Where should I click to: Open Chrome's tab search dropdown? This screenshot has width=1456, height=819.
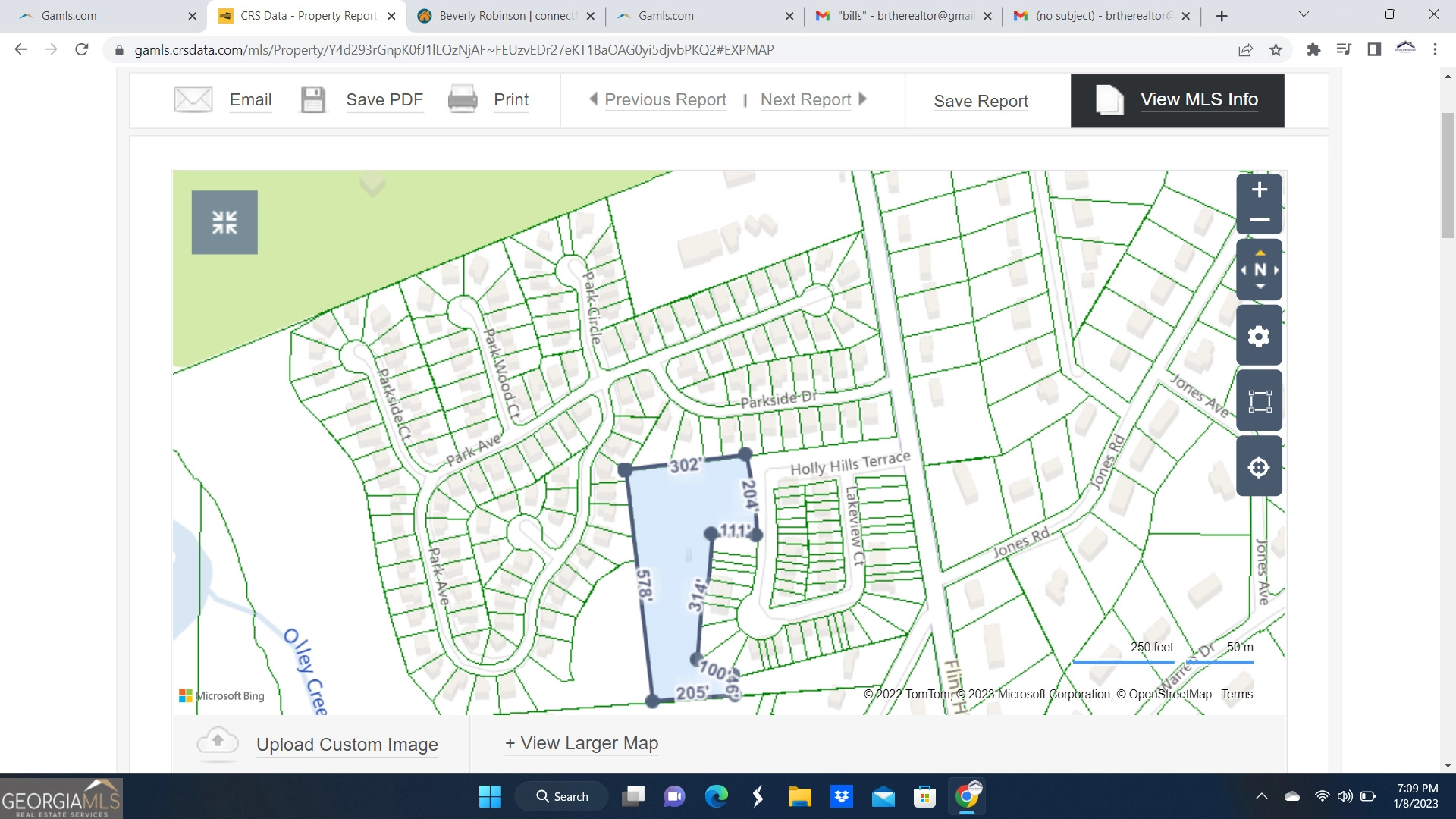click(x=1303, y=14)
